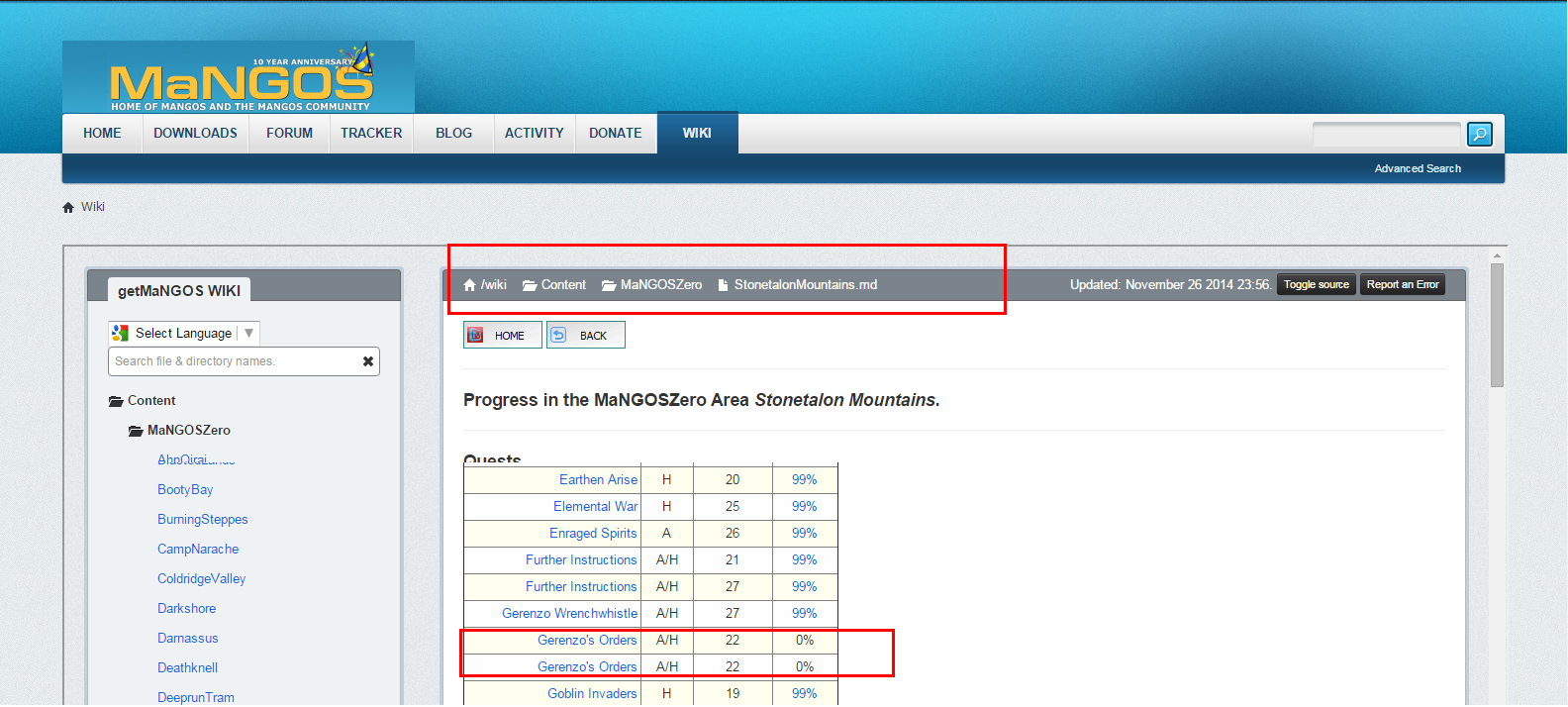The height and width of the screenshot is (707, 1568).
Task: Click the BACK button above the article
Action: (586, 335)
